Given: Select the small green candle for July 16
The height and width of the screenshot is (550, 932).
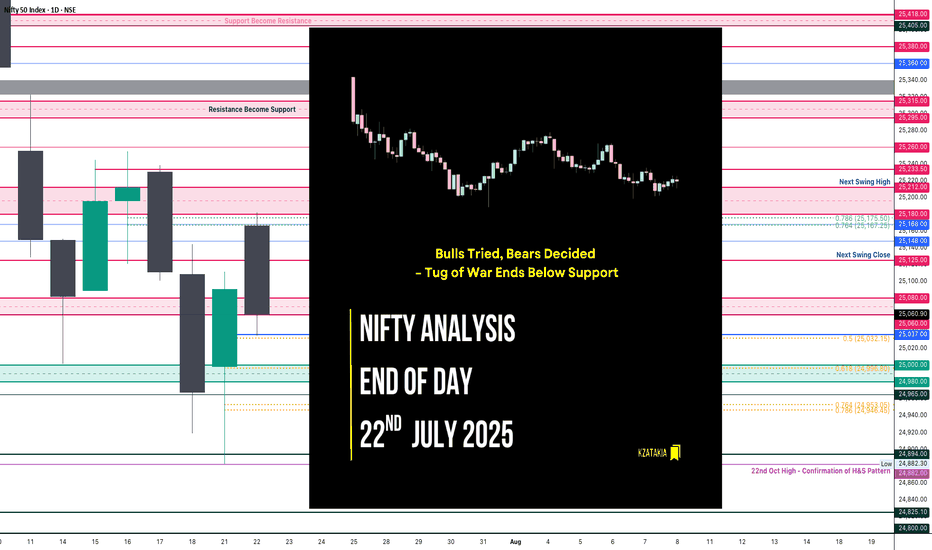Looking at the screenshot, I should coord(127,194).
